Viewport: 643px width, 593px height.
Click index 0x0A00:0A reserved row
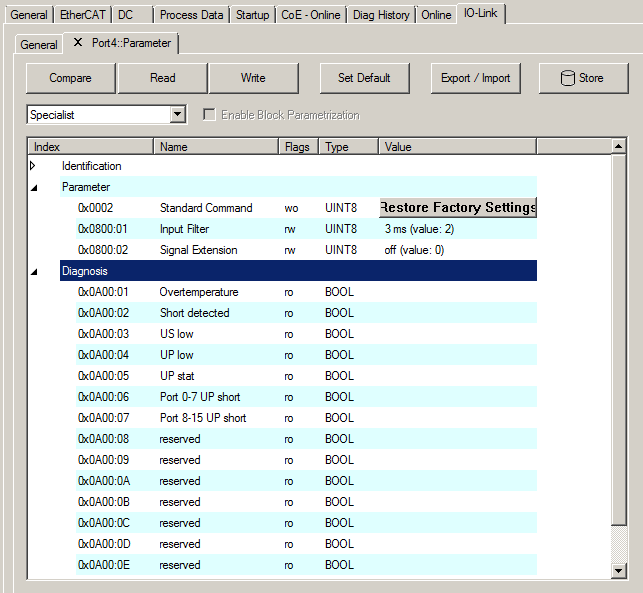pyautogui.click(x=307, y=481)
